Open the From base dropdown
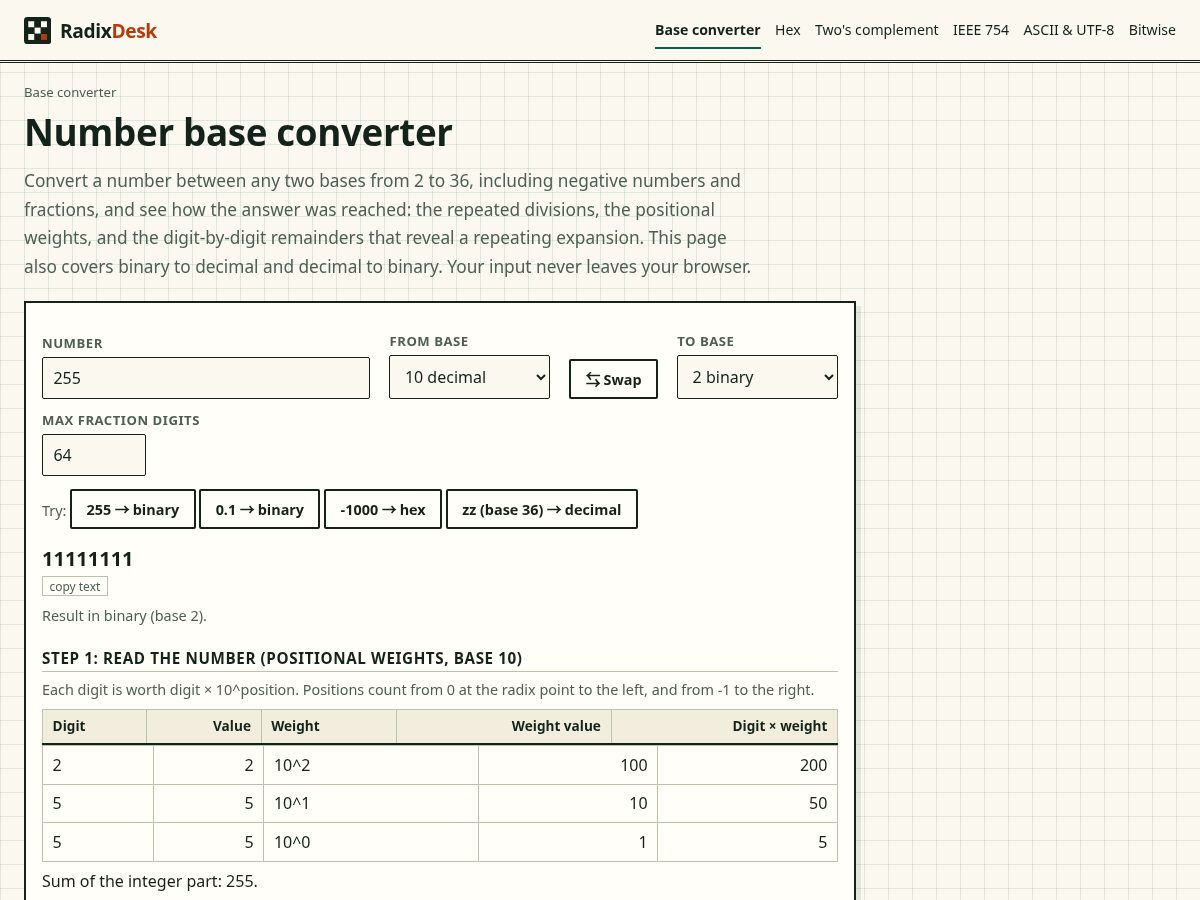Viewport: 1200px width, 900px height. point(469,377)
